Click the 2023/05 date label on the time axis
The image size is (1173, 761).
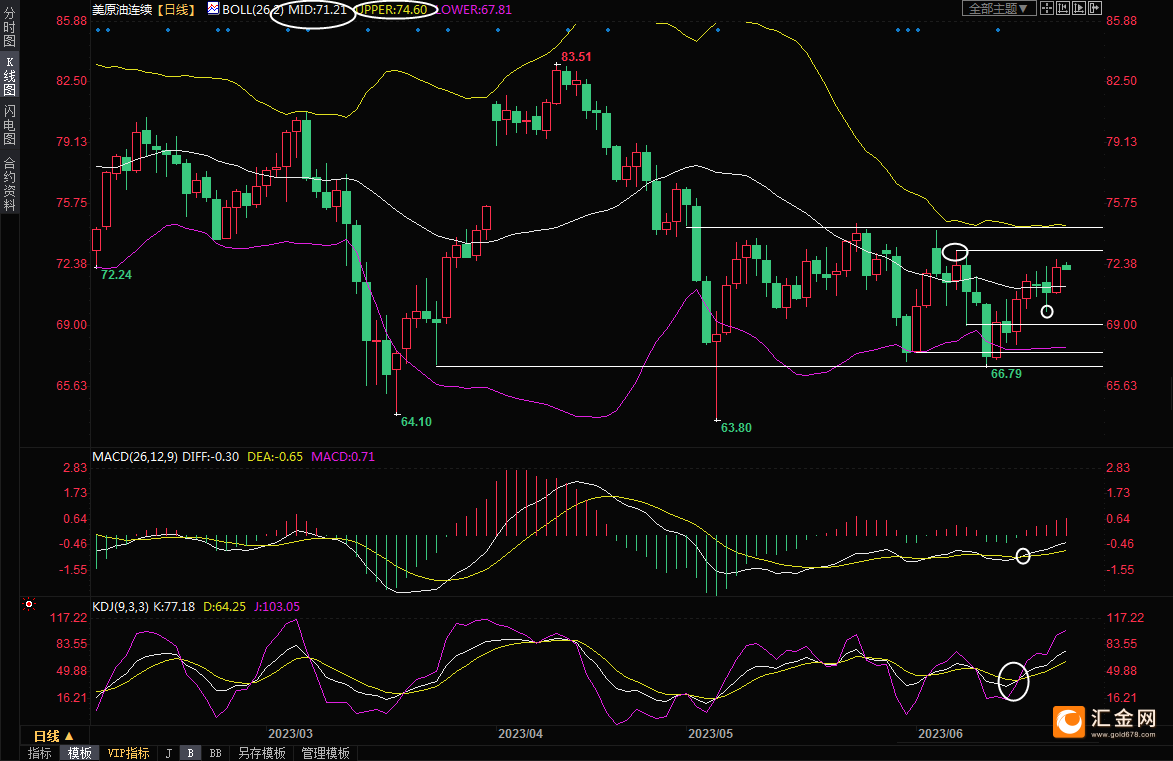711,733
